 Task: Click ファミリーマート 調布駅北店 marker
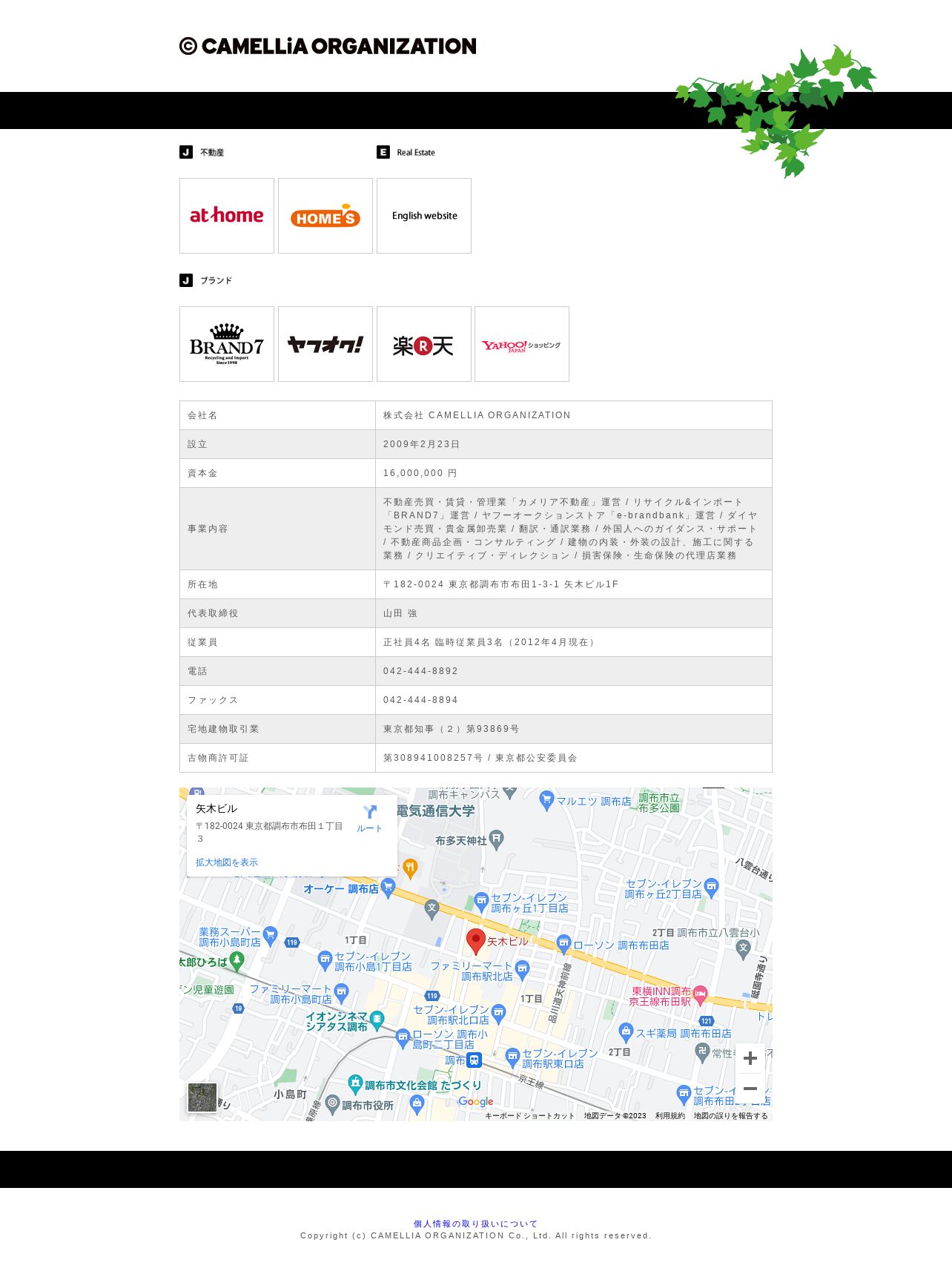click(x=523, y=970)
